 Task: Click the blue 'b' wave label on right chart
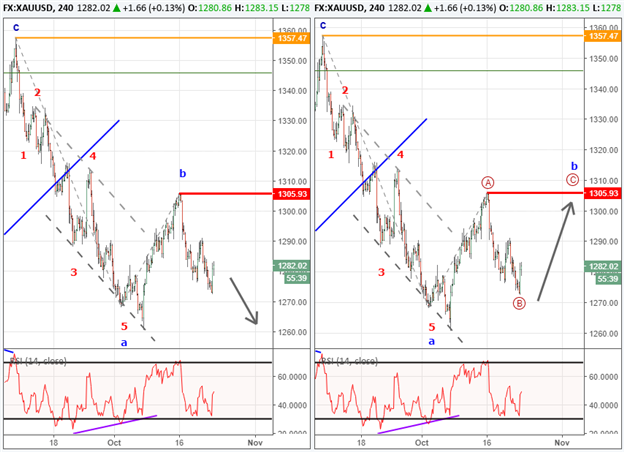point(574,166)
